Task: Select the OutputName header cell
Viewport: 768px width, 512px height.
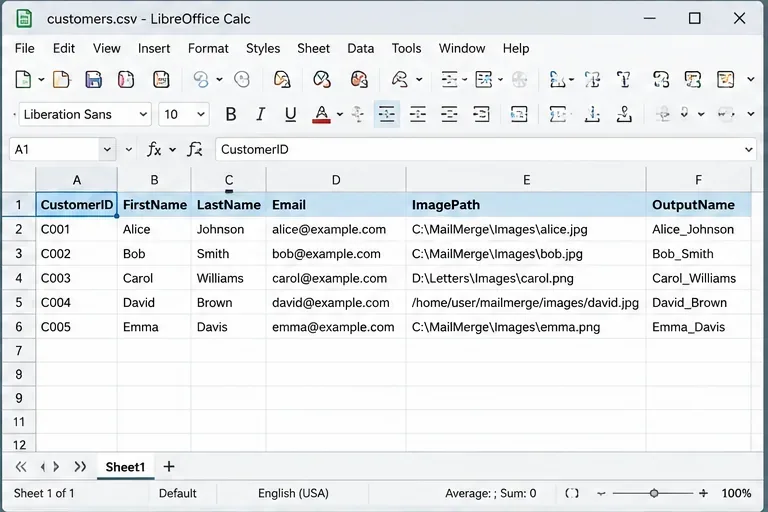Action: click(698, 205)
